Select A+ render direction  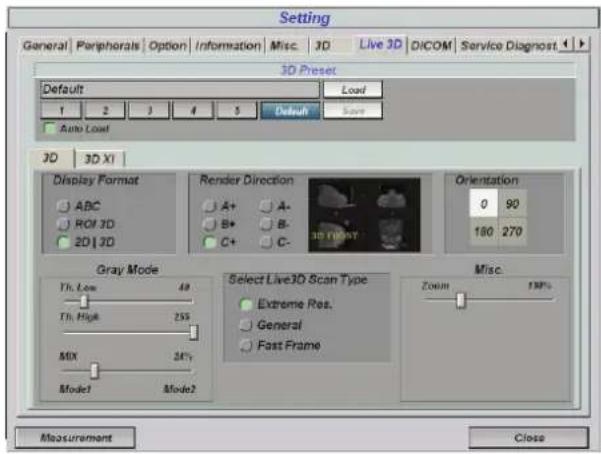point(209,206)
